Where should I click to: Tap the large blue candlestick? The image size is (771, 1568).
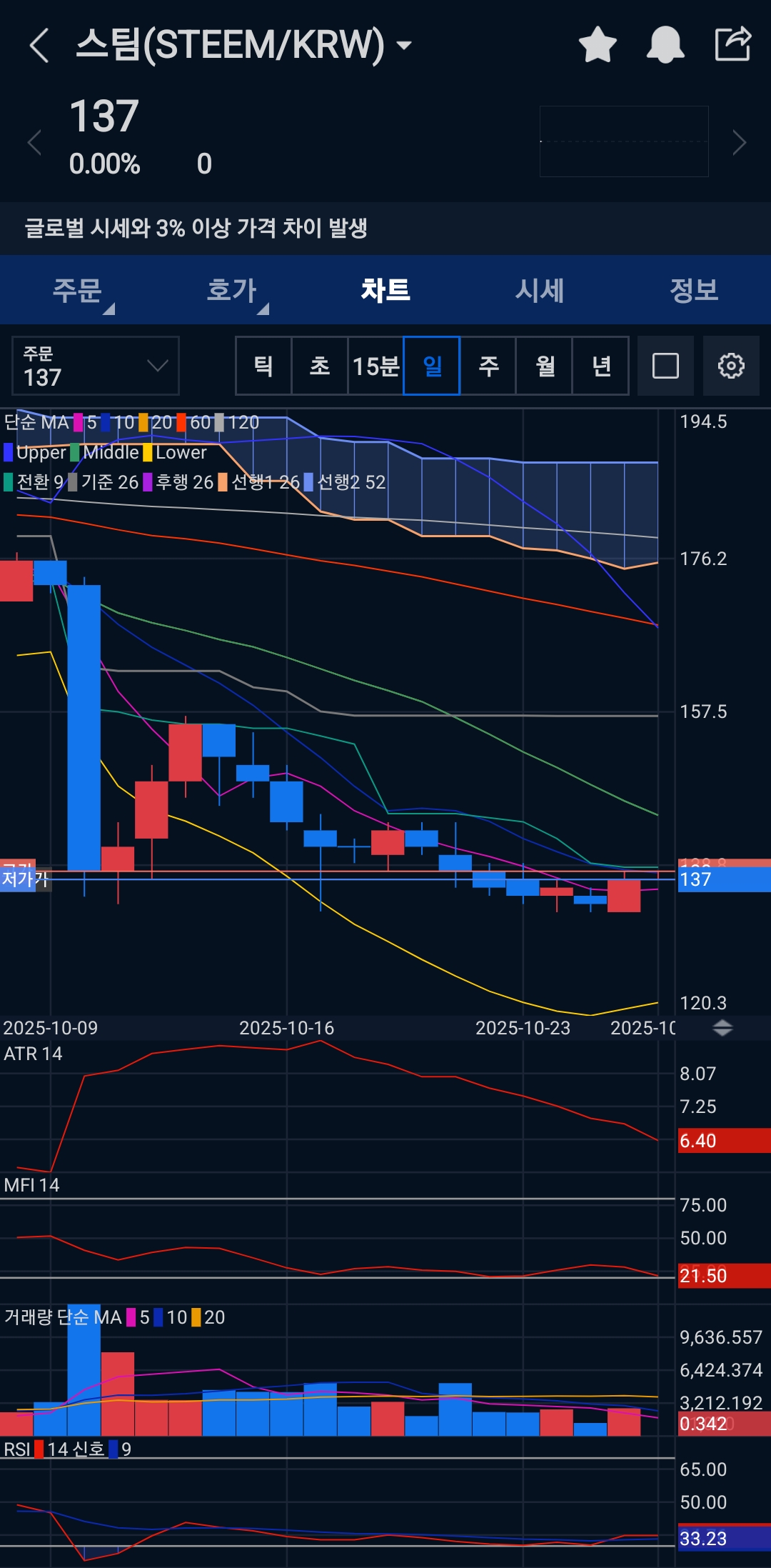coord(84,727)
